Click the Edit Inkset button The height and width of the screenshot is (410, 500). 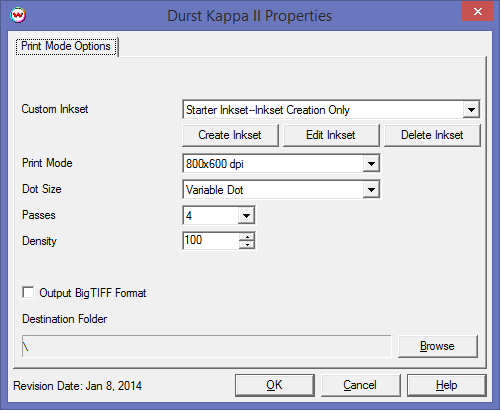(x=331, y=135)
